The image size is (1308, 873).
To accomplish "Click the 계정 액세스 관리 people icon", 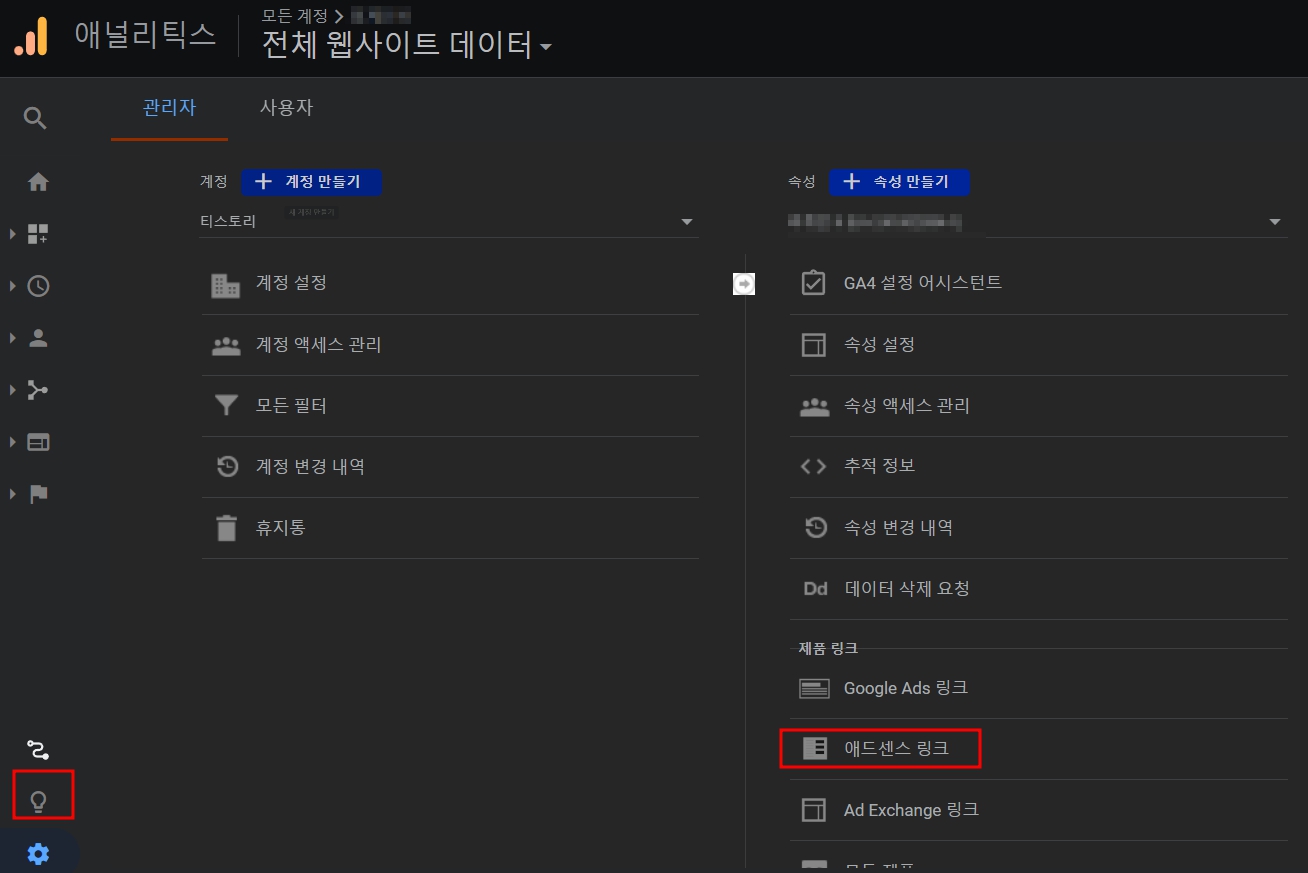I will pyautogui.click(x=227, y=346).
